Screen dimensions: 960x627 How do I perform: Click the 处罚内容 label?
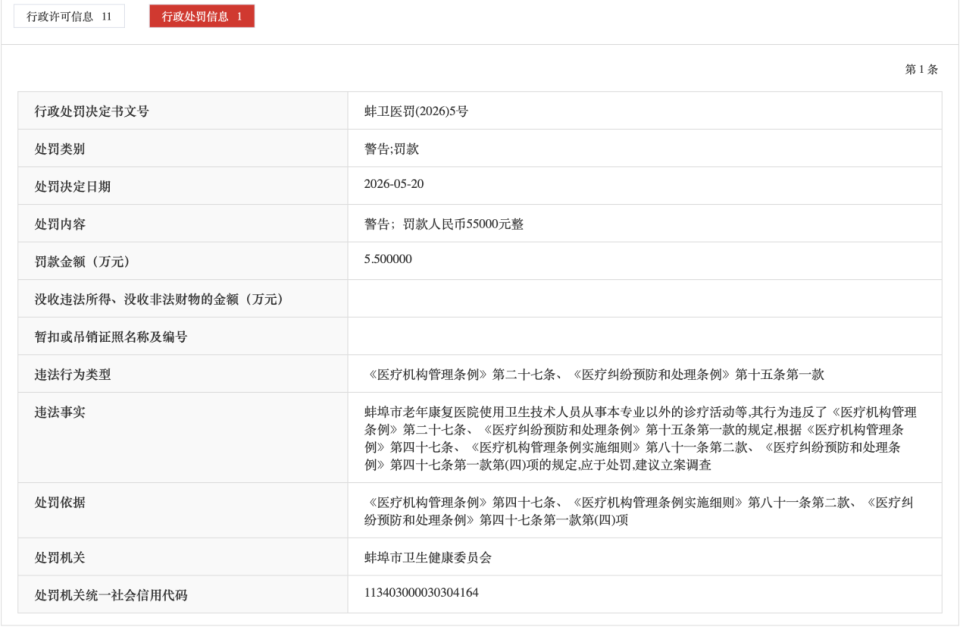pos(59,224)
